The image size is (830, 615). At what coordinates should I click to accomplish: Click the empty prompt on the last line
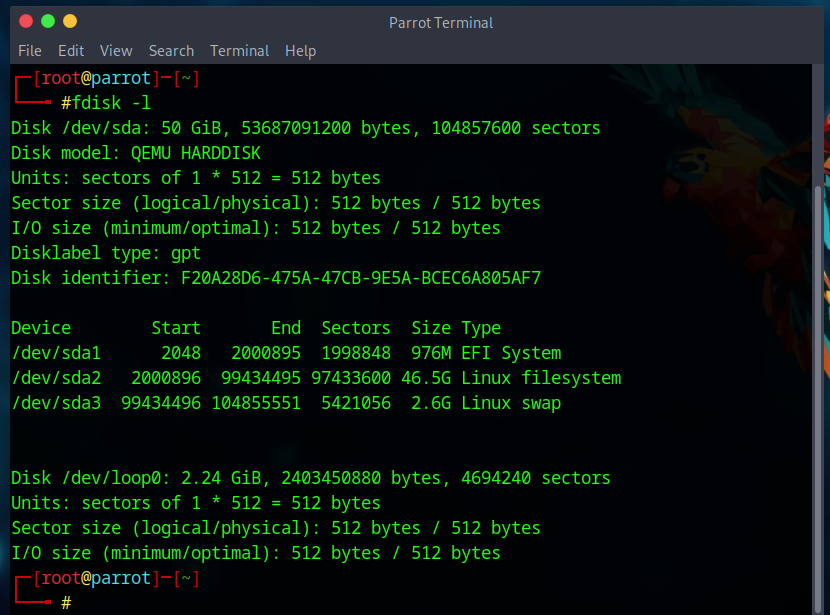click(67, 603)
